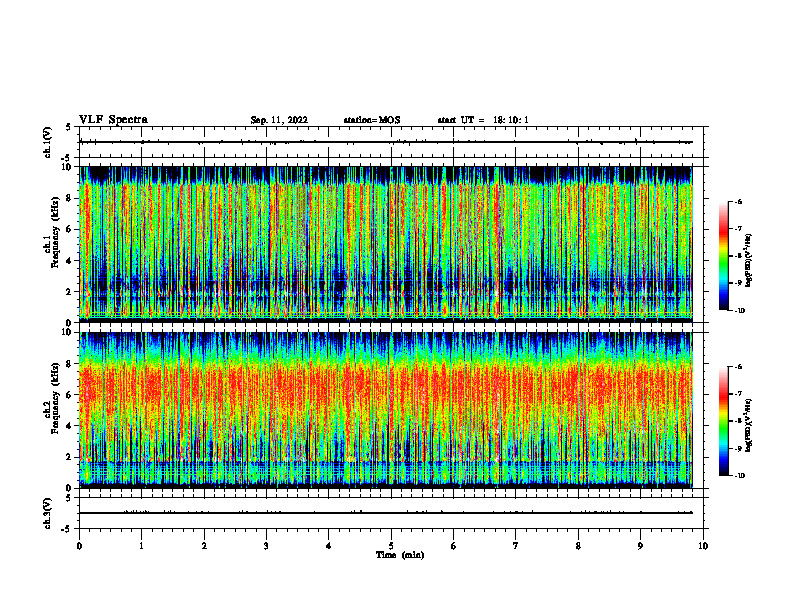Click the ch.1 color scale bar
792x612 pixels.
tap(724, 256)
